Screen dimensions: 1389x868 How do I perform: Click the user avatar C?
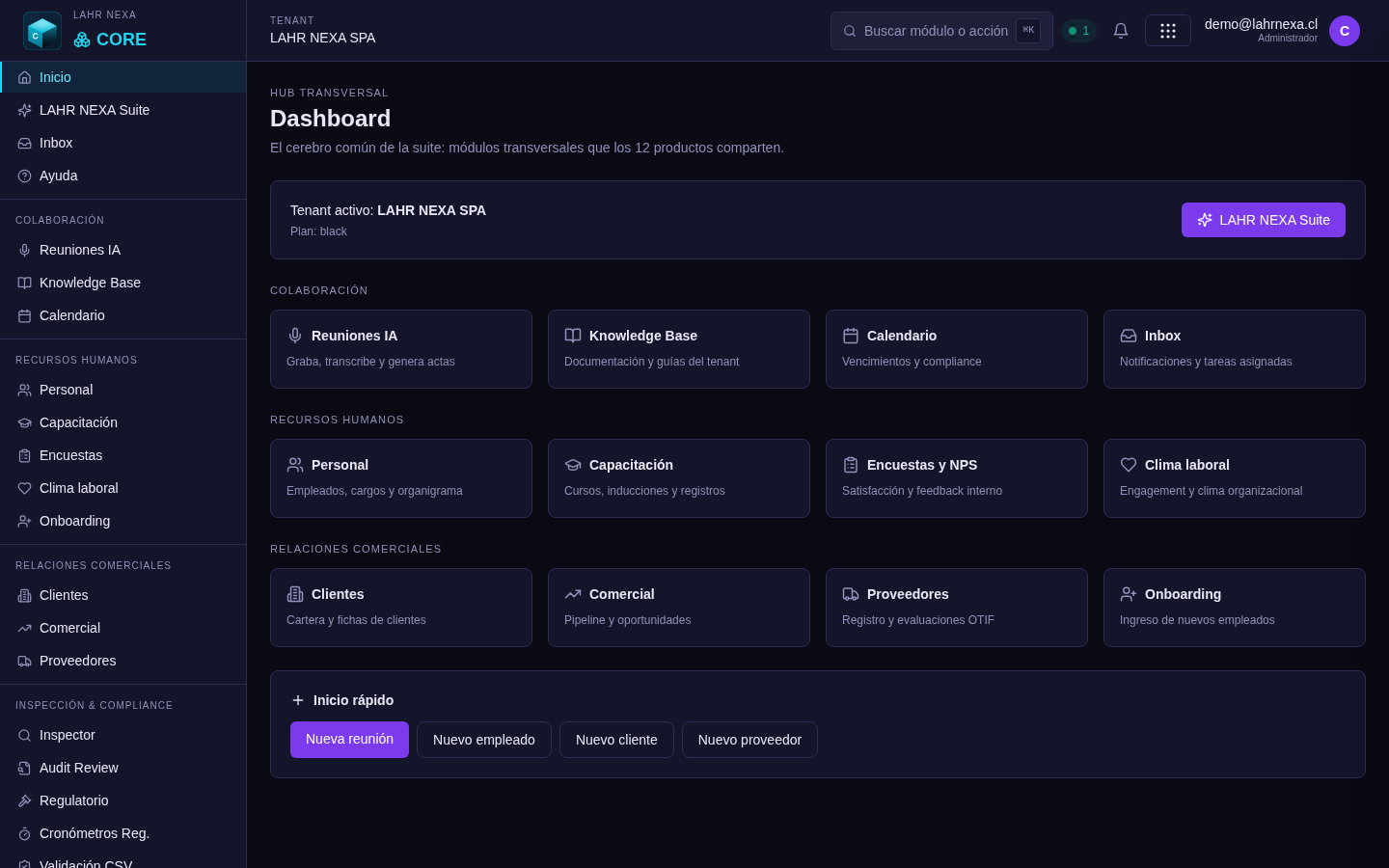1345,31
